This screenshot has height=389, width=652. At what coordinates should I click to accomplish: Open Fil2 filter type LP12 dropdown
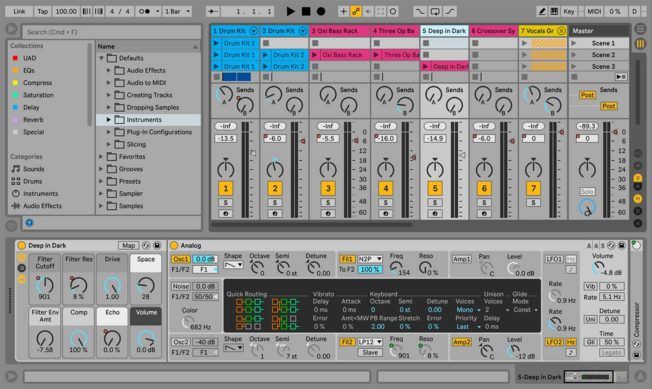[x=370, y=342]
